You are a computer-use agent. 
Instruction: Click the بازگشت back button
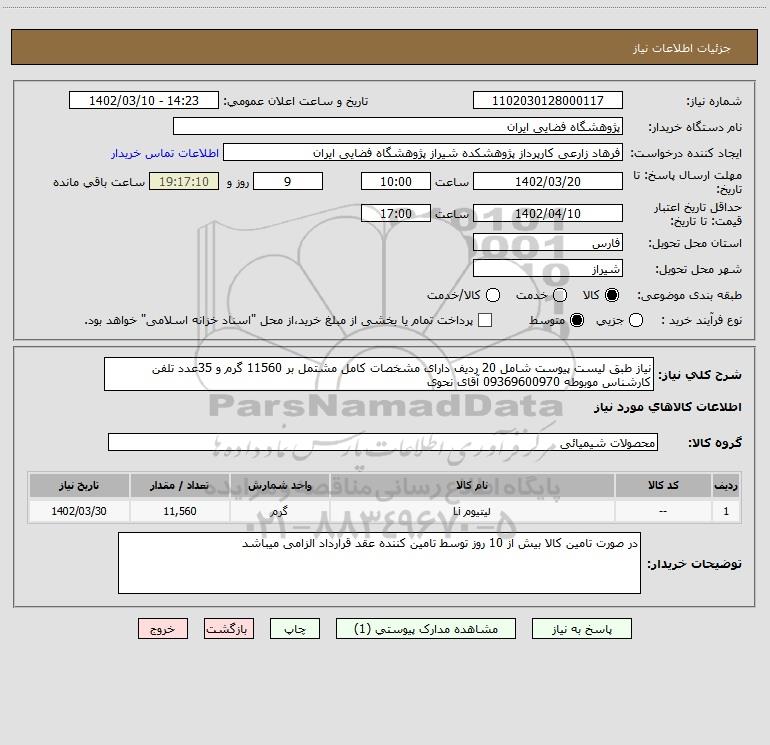(229, 629)
